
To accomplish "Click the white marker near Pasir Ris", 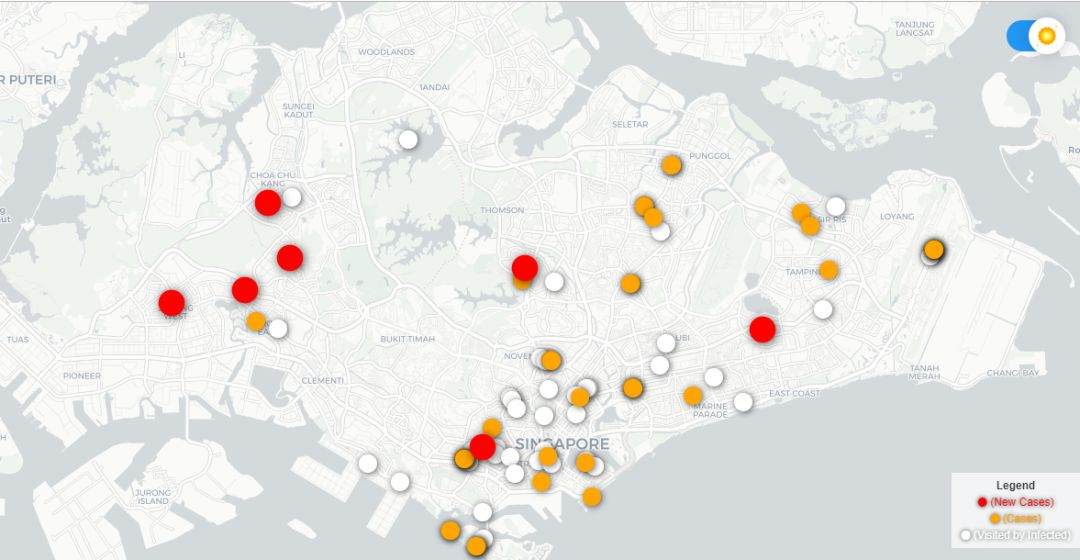I will pyautogui.click(x=835, y=206).
